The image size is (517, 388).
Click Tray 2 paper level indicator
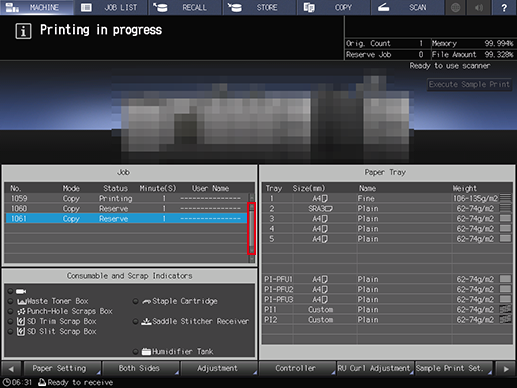pos(506,209)
